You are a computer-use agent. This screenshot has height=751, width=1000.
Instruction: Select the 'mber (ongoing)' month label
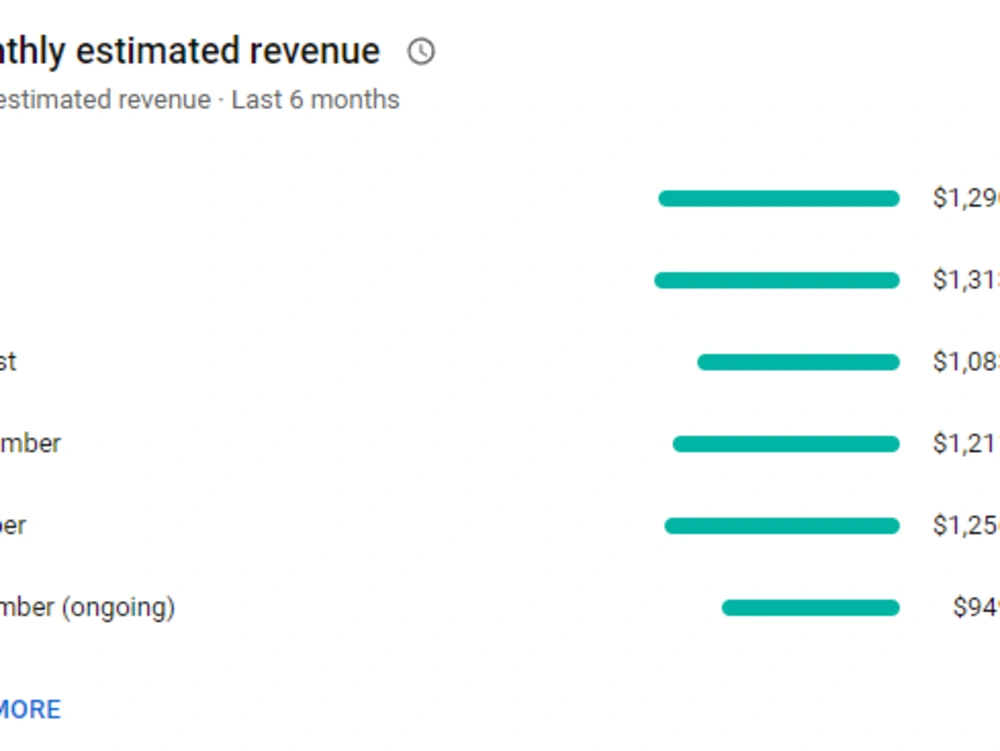point(87,608)
